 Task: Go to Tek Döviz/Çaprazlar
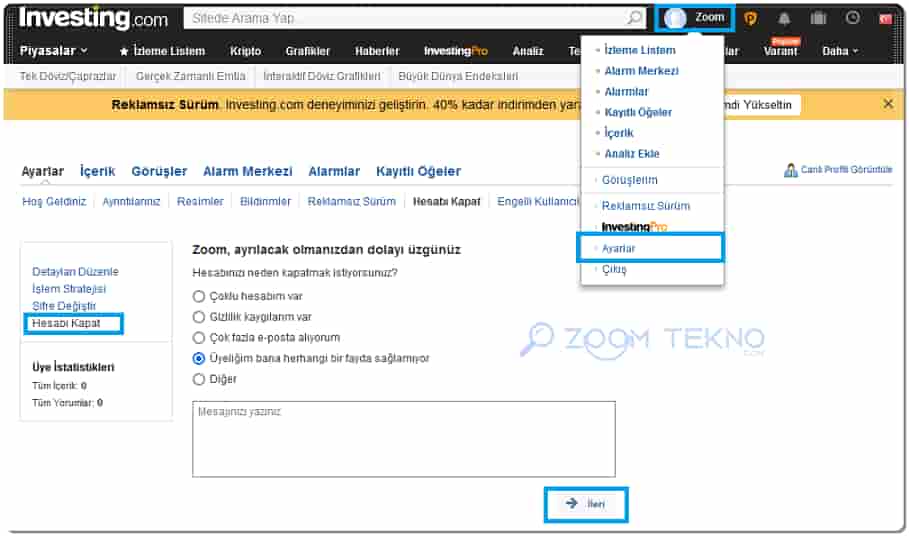click(x=68, y=76)
